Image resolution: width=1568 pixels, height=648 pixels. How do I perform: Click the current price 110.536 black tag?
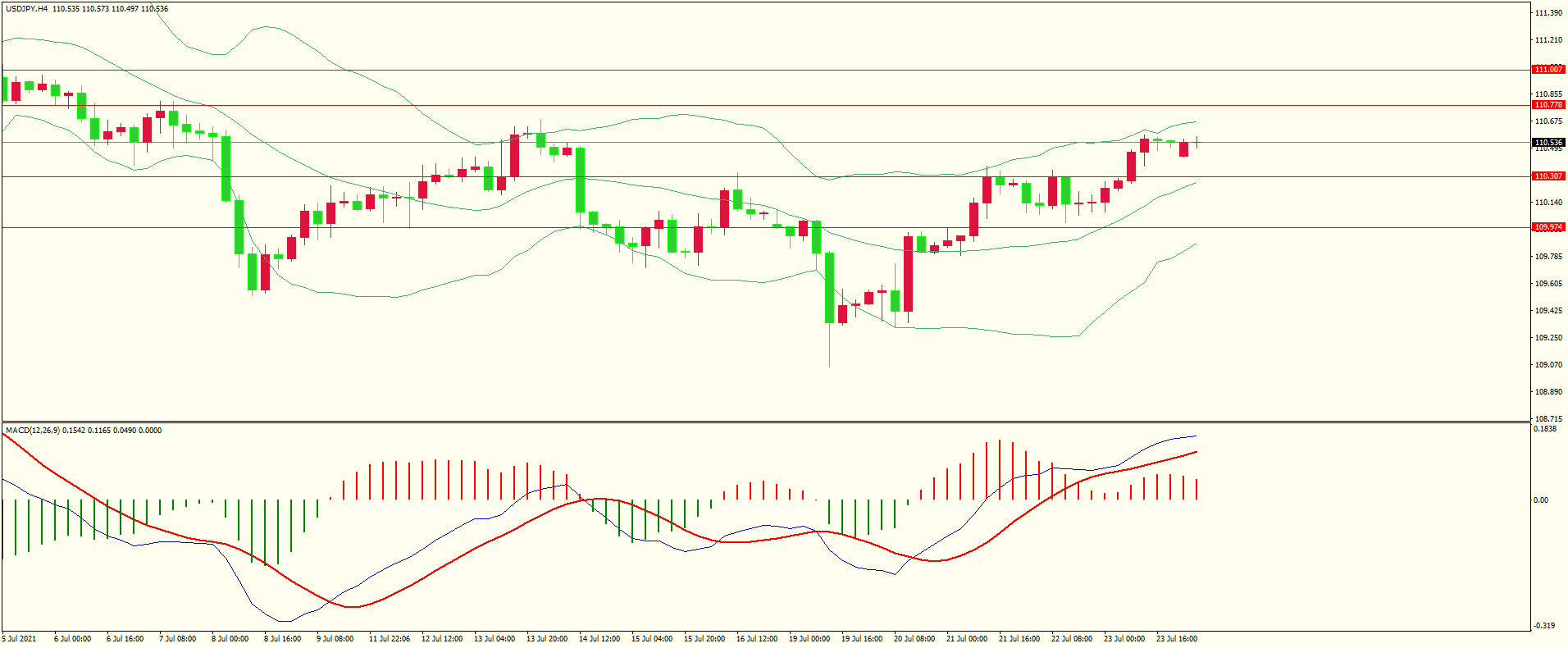1548,143
